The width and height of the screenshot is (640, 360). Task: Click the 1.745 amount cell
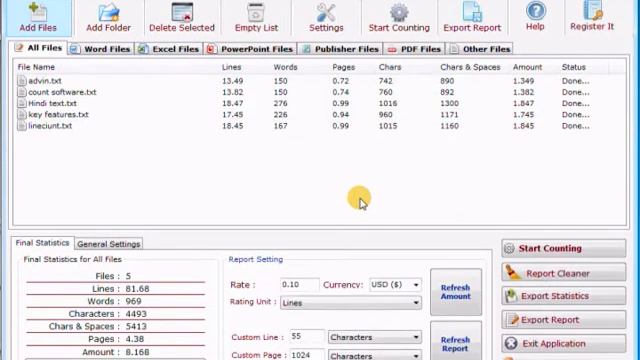[523, 115]
